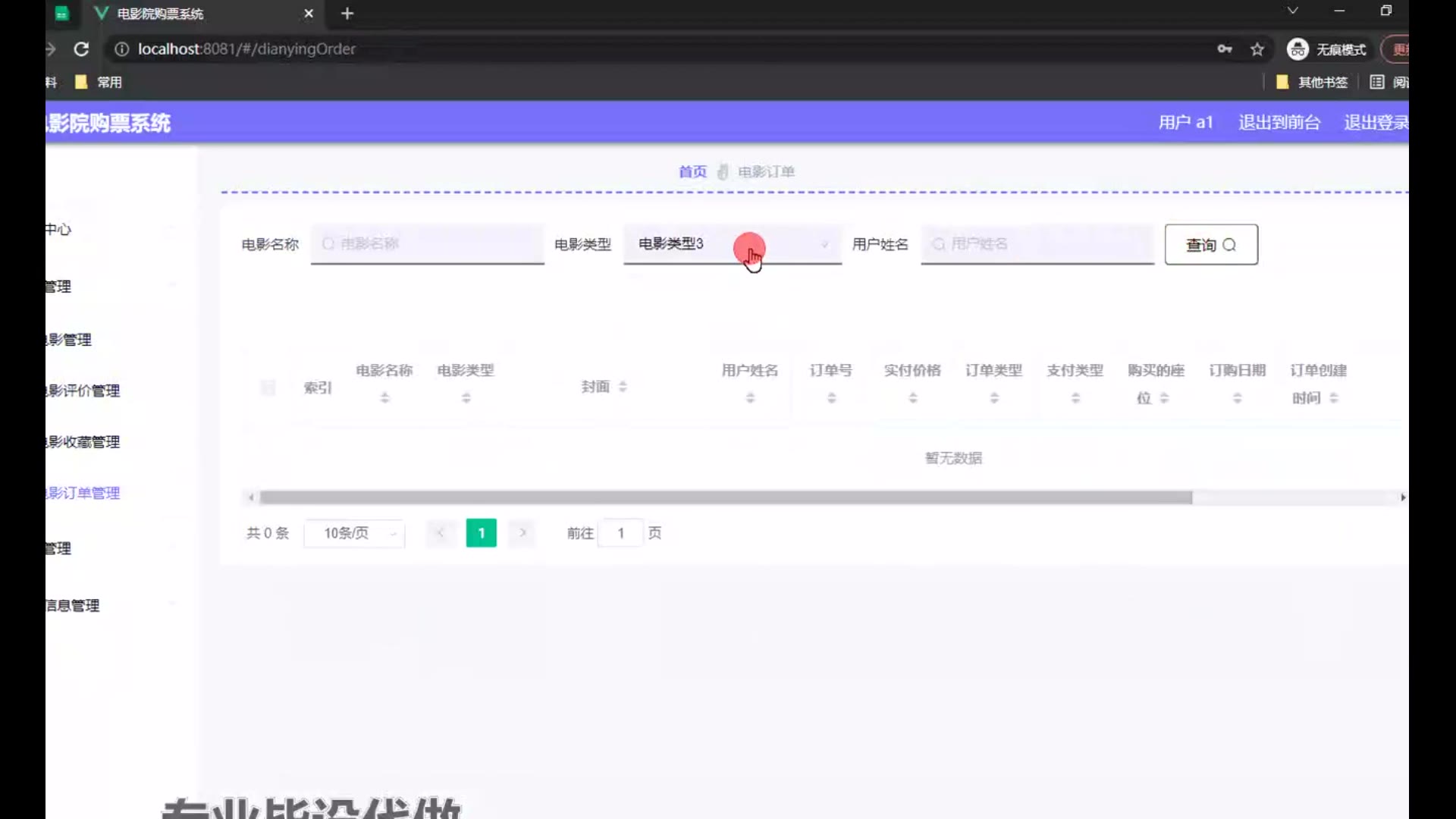Sort table by 封面 column arrows

[x=623, y=387]
